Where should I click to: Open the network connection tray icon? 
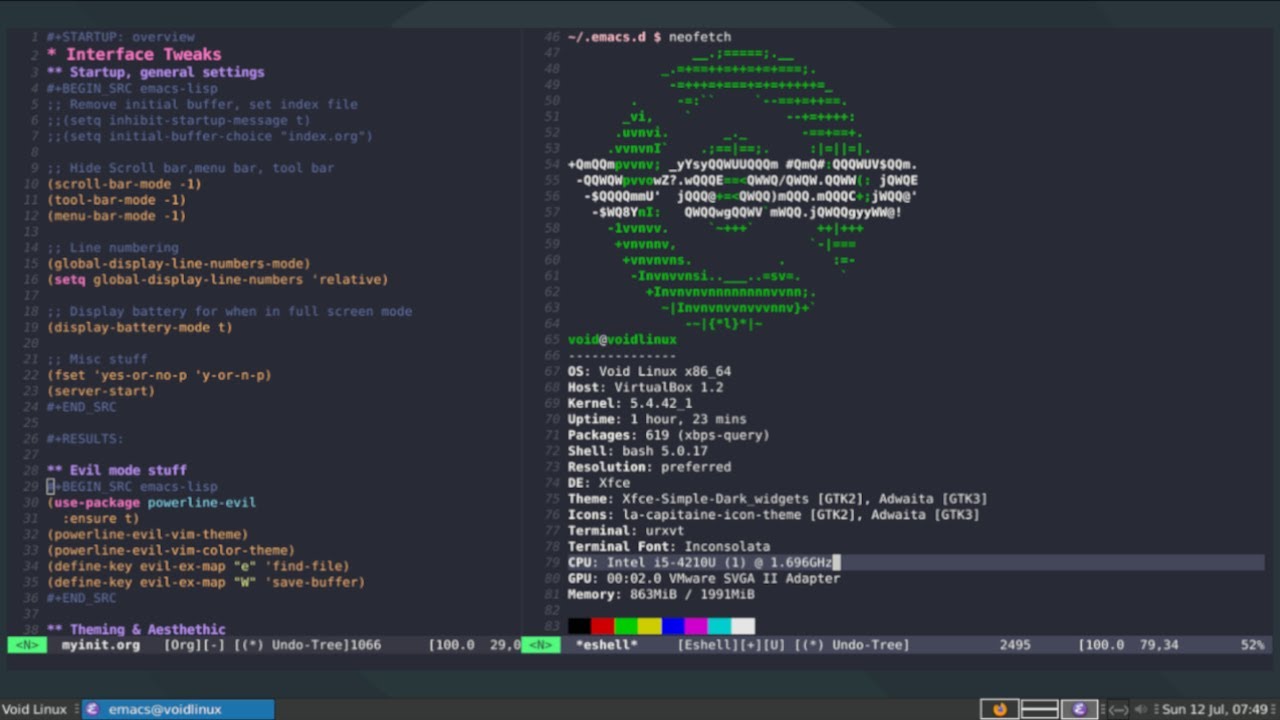[x=1118, y=709]
